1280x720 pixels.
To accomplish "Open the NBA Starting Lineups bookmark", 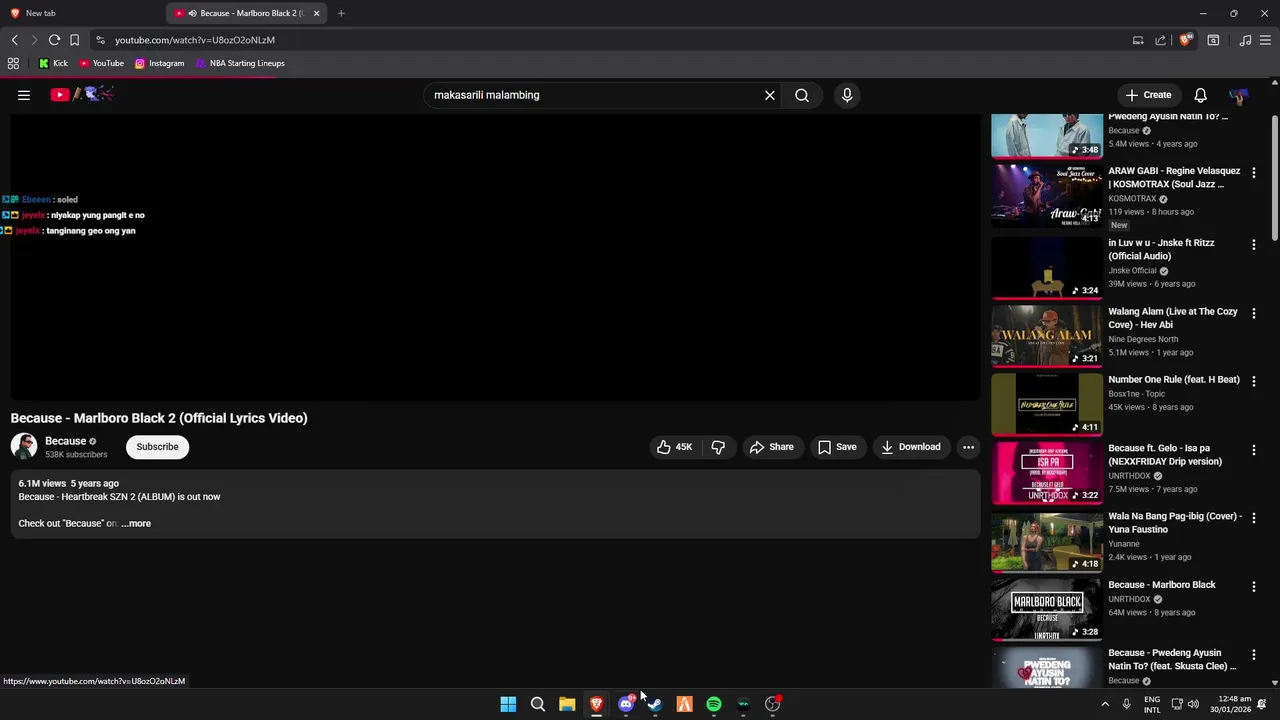I will [x=240, y=63].
